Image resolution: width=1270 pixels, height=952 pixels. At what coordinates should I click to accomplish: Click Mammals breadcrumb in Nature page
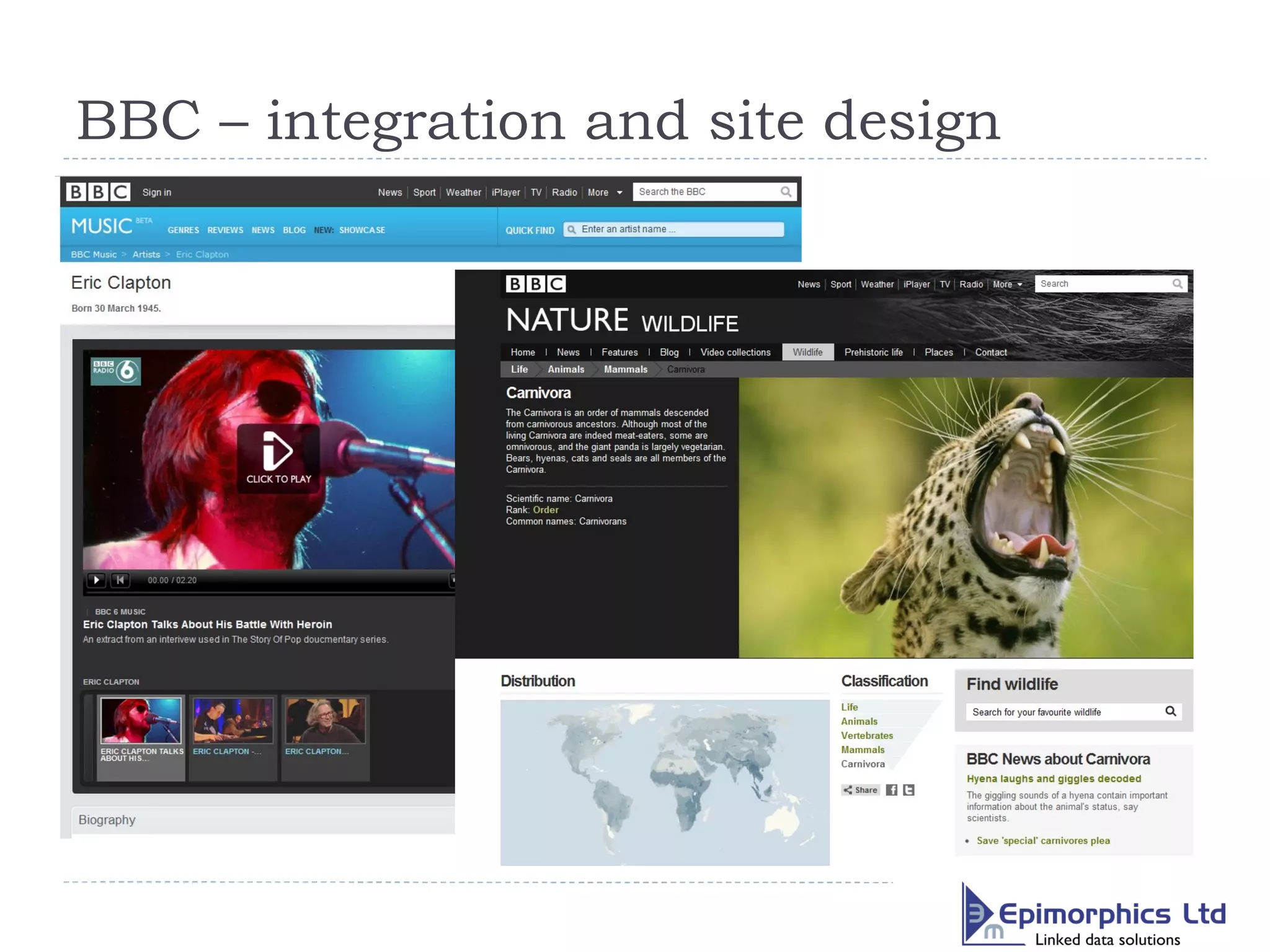tap(625, 369)
